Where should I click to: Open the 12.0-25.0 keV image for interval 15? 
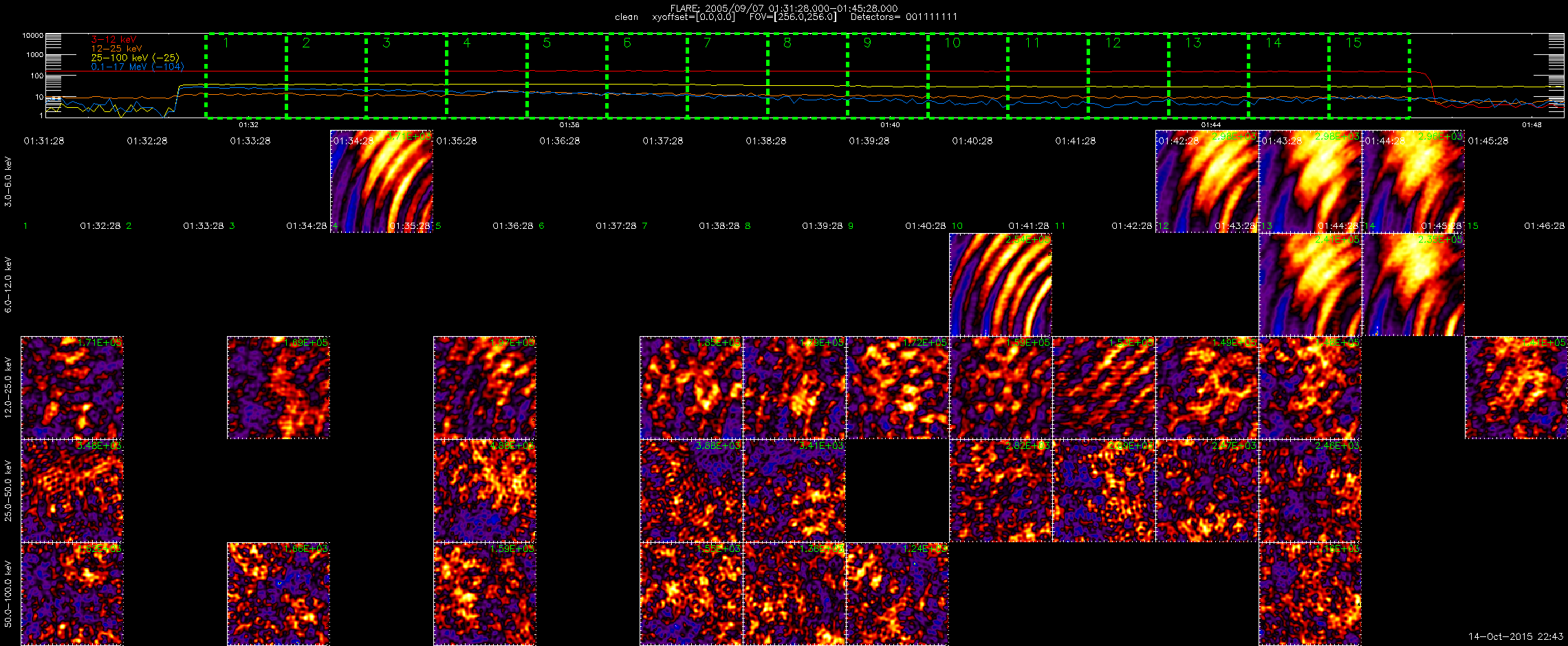[x=1516, y=388]
